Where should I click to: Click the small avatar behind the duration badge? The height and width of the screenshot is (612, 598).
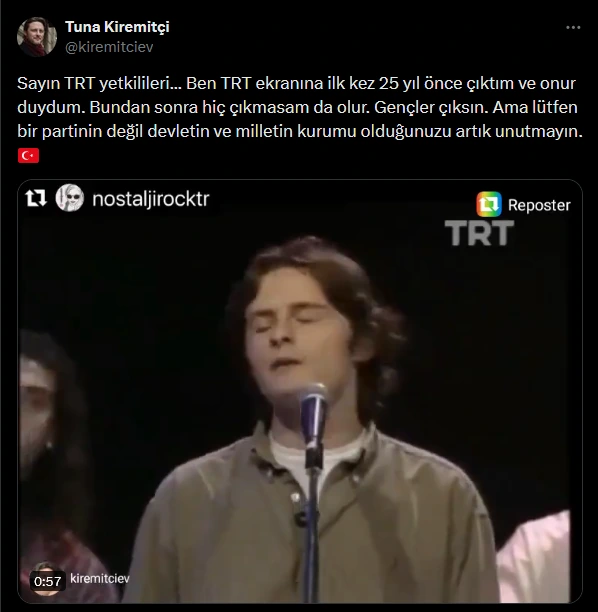[x=46, y=578]
